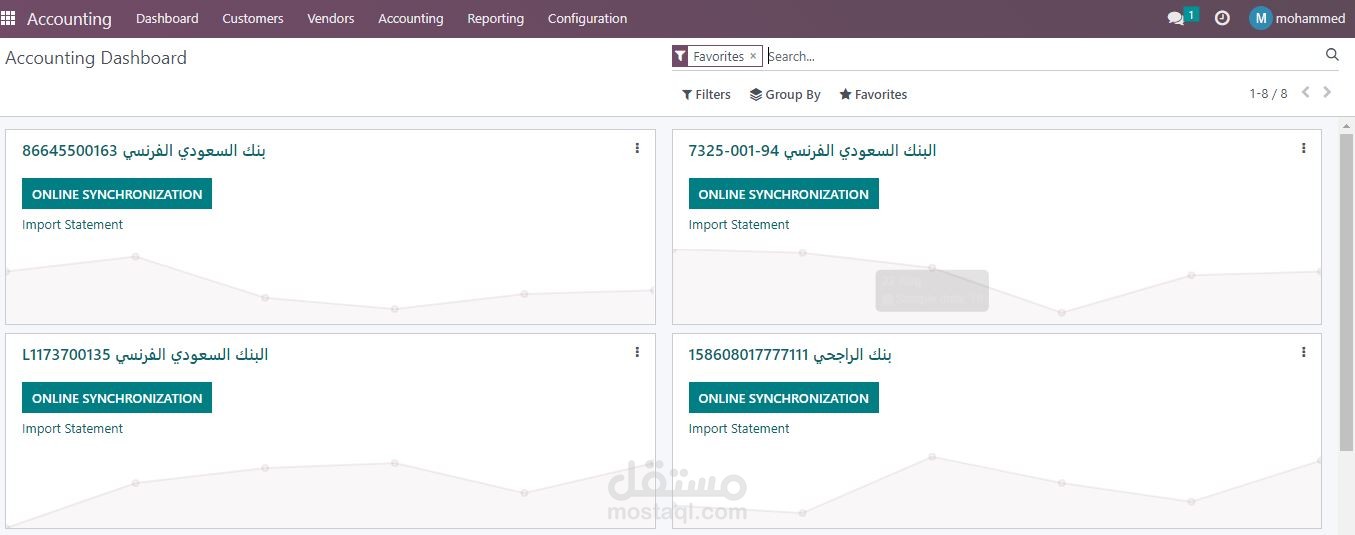1355x535 pixels.
Task: Click Online Synchronization on 86645500163 card
Action: 117,194
